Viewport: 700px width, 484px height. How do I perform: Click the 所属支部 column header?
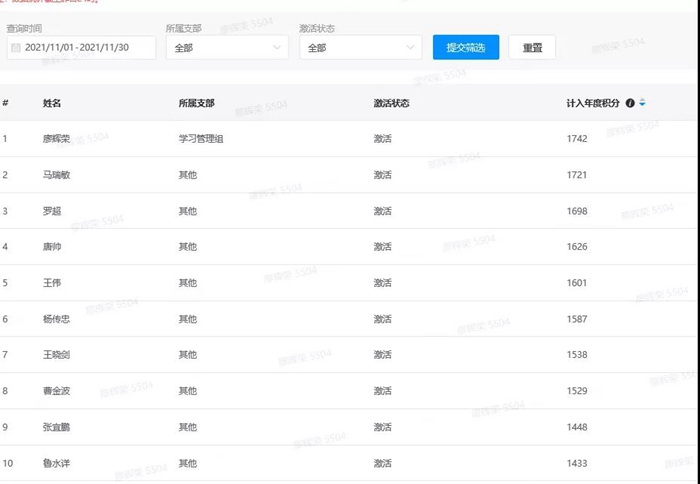tap(196, 103)
